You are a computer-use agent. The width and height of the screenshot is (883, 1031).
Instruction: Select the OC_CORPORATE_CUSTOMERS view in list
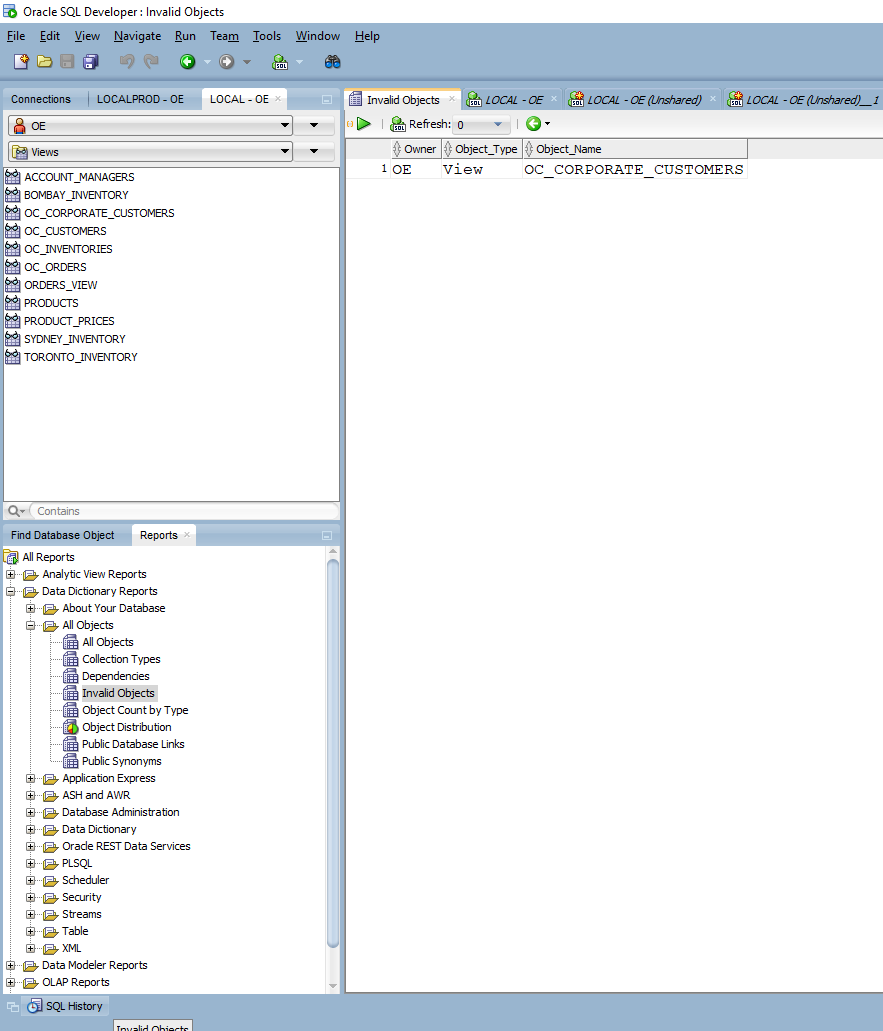(99, 213)
